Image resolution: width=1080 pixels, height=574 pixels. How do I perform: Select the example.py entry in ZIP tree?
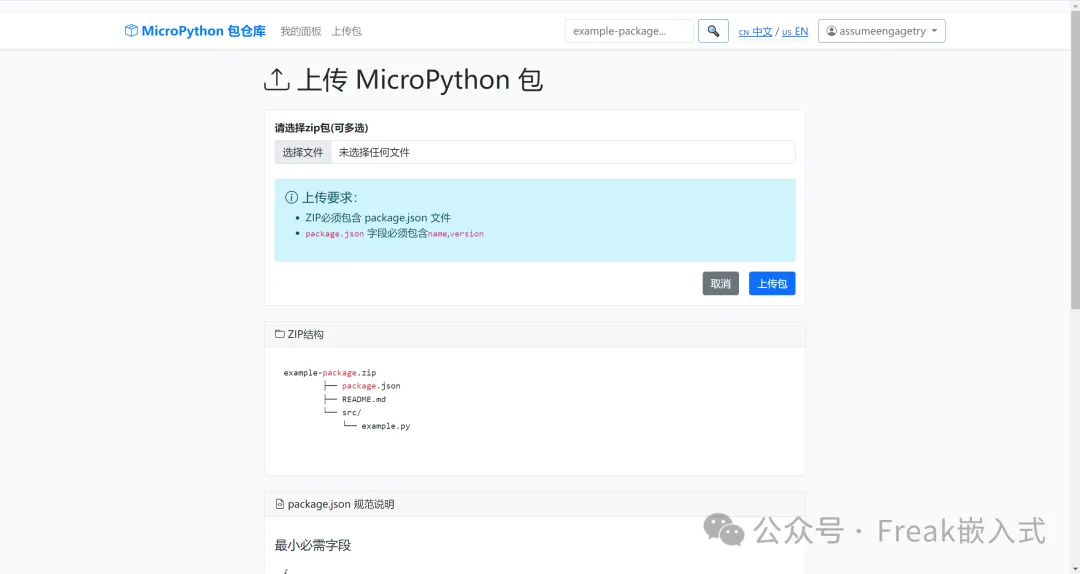[386, 426]
